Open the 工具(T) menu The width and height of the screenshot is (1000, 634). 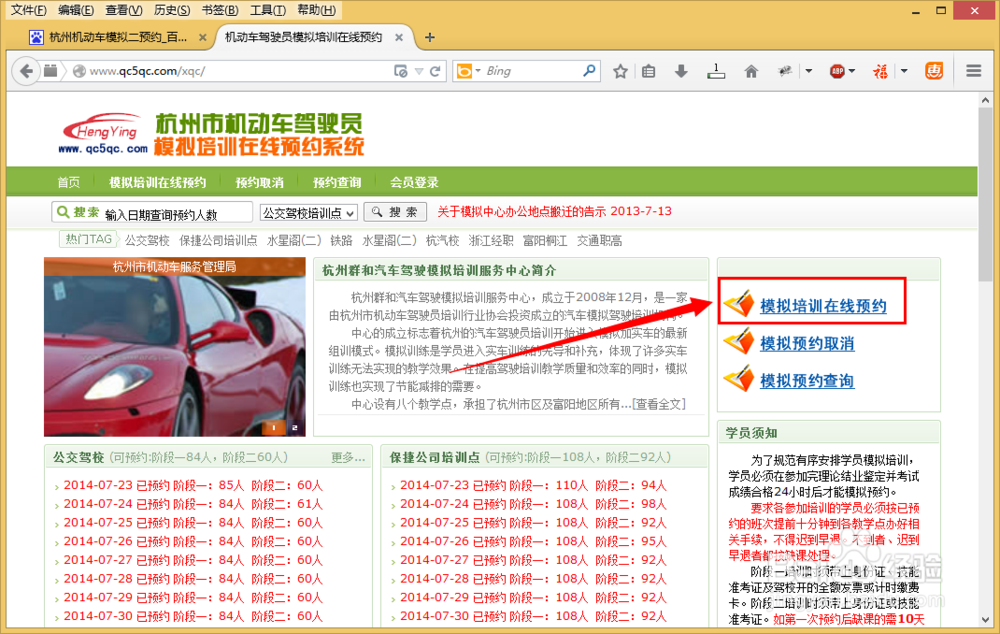tap(268, 10)
